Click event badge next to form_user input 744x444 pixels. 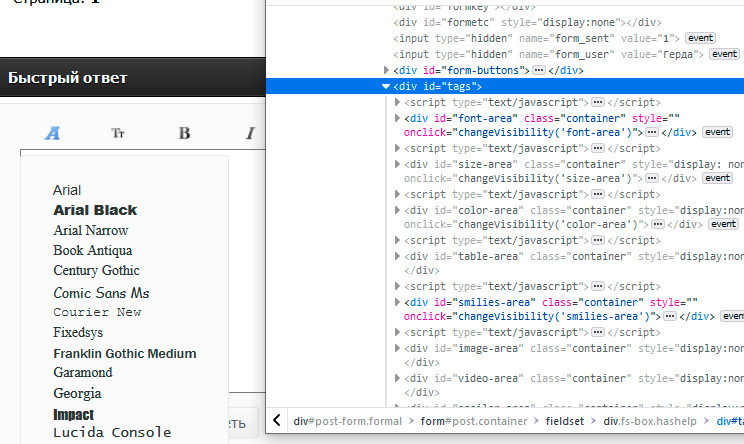point(728,54)
